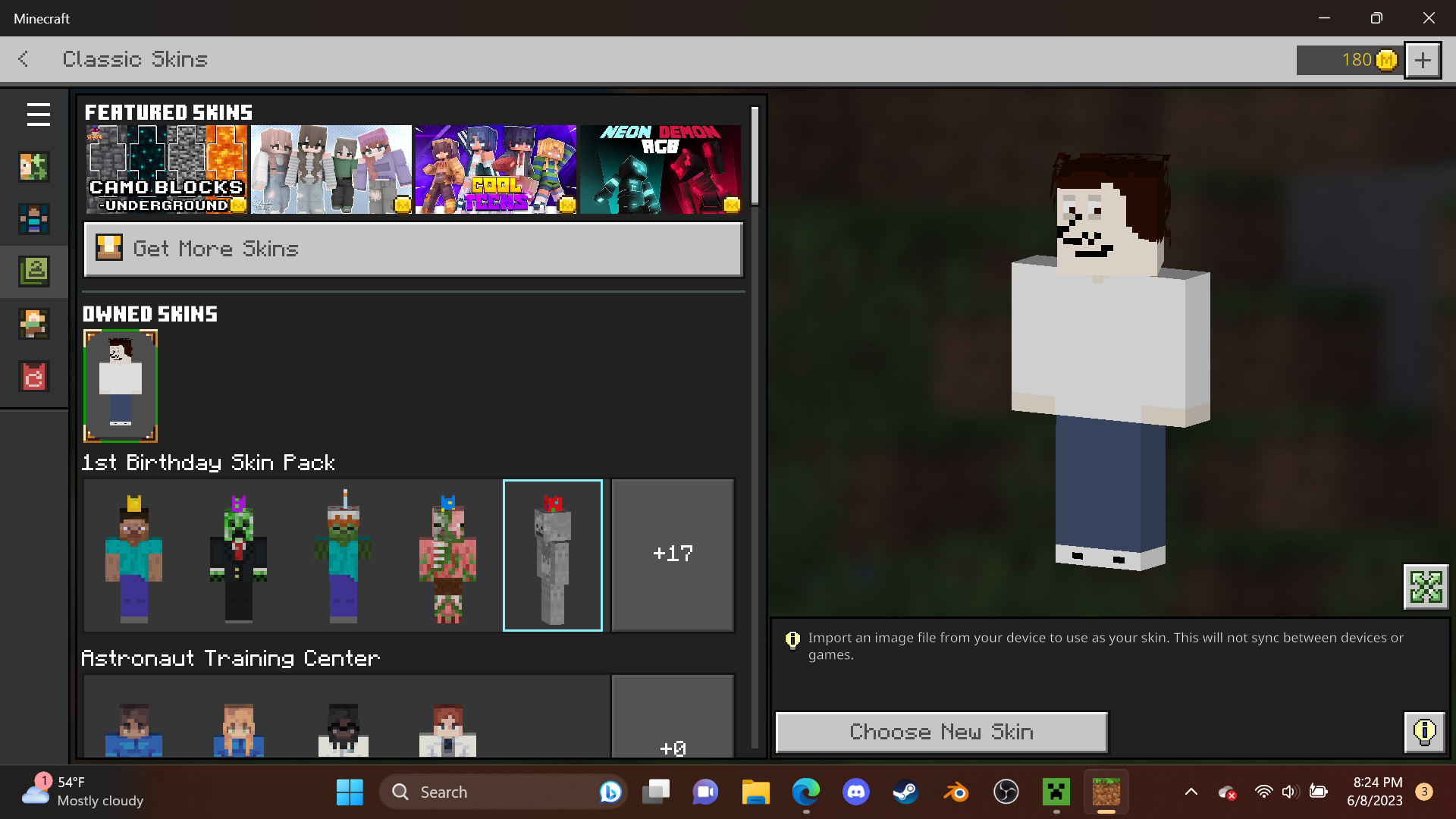Click the Minecoin icon in the coin balance
Screen dimensions: 1456x819
click(x=1385, y=60)
